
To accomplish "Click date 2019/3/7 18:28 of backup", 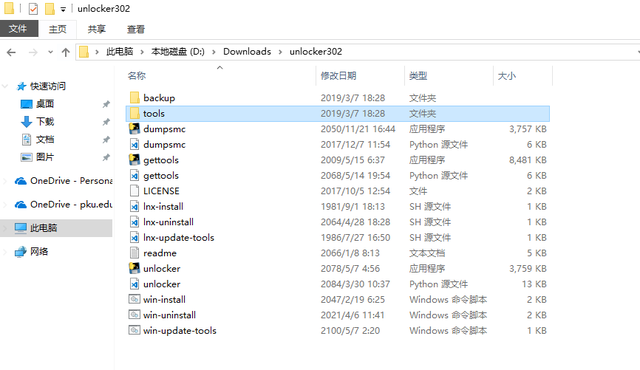I will [x=353, y=98].
